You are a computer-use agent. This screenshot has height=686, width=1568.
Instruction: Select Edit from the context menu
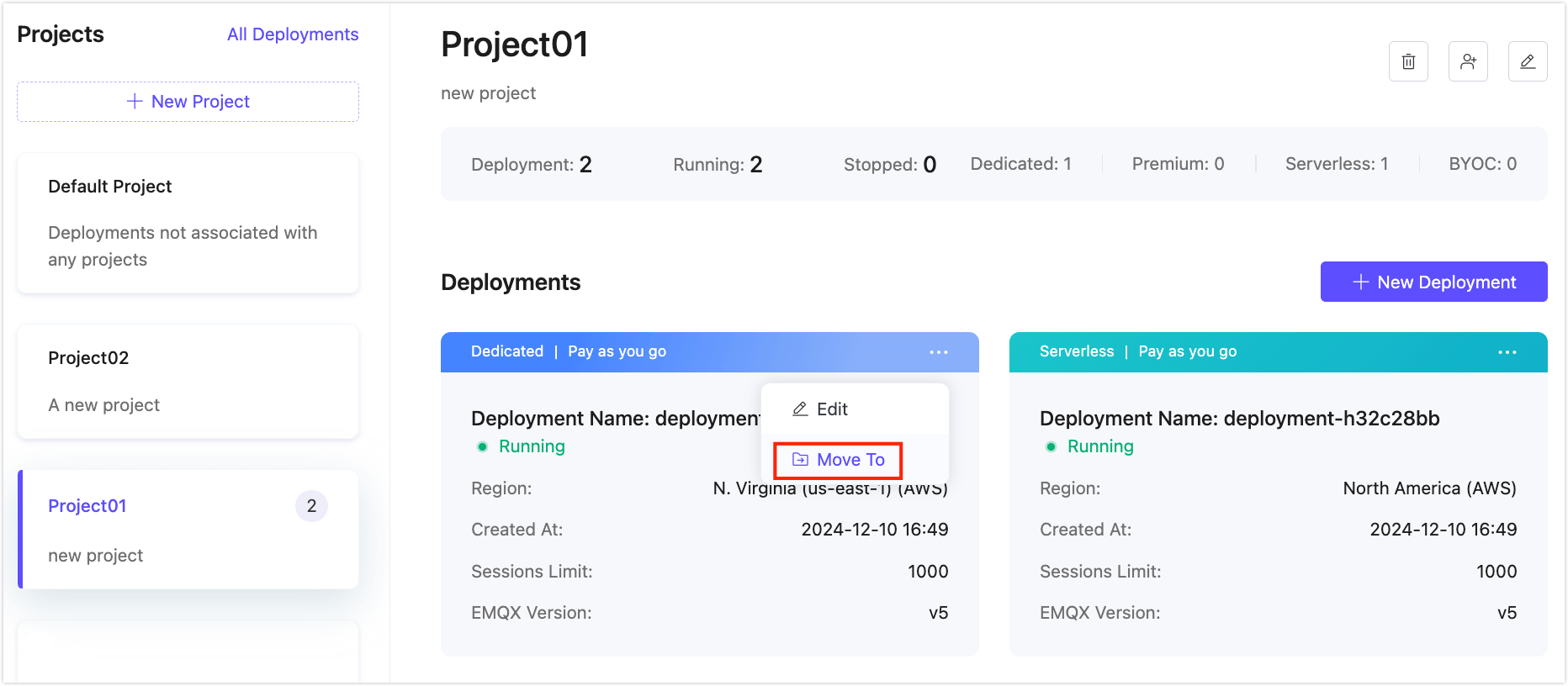point(832,409)
